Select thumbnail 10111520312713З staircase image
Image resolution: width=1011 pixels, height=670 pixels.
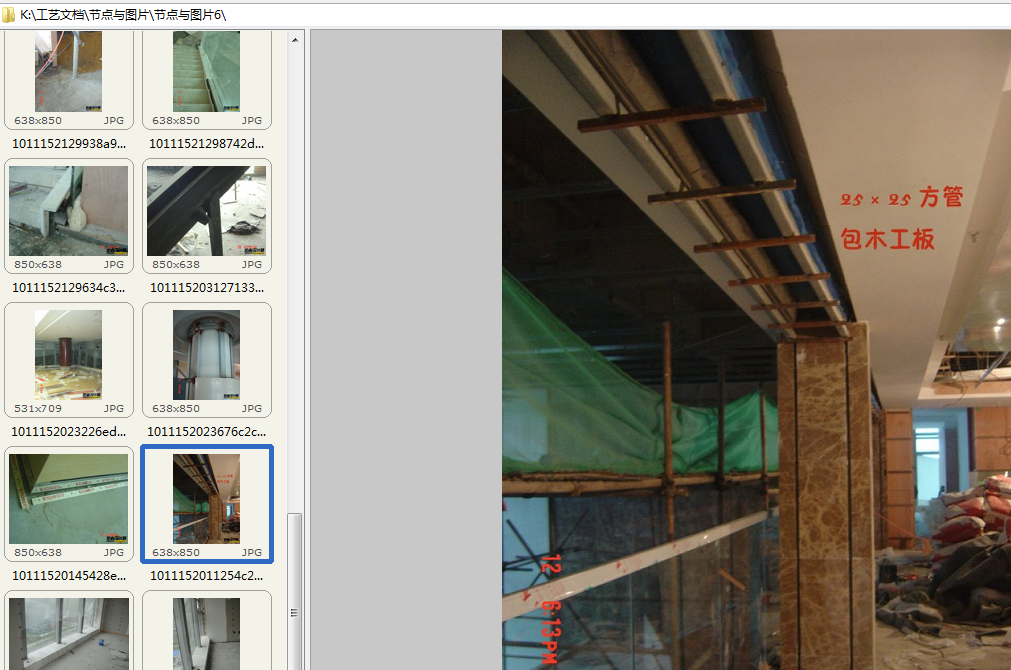tap(207, 211)
